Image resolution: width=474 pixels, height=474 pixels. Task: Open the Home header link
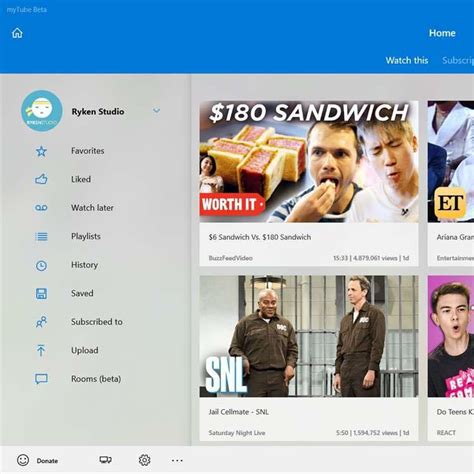pyautogui.click(x=442, y=33)
